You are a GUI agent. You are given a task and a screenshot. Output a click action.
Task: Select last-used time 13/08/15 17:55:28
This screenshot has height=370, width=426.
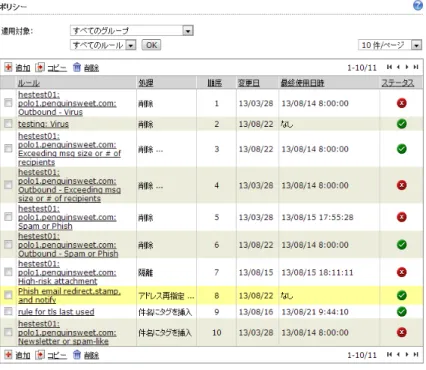317,217
